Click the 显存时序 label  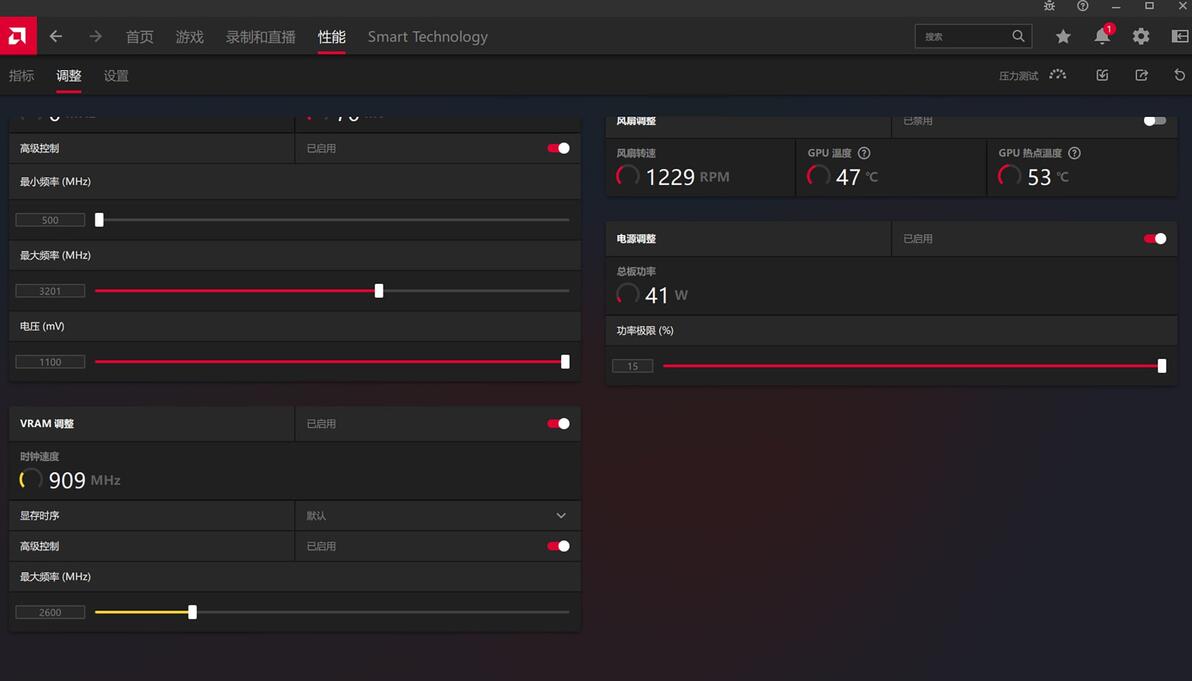[x=39, y=515]
